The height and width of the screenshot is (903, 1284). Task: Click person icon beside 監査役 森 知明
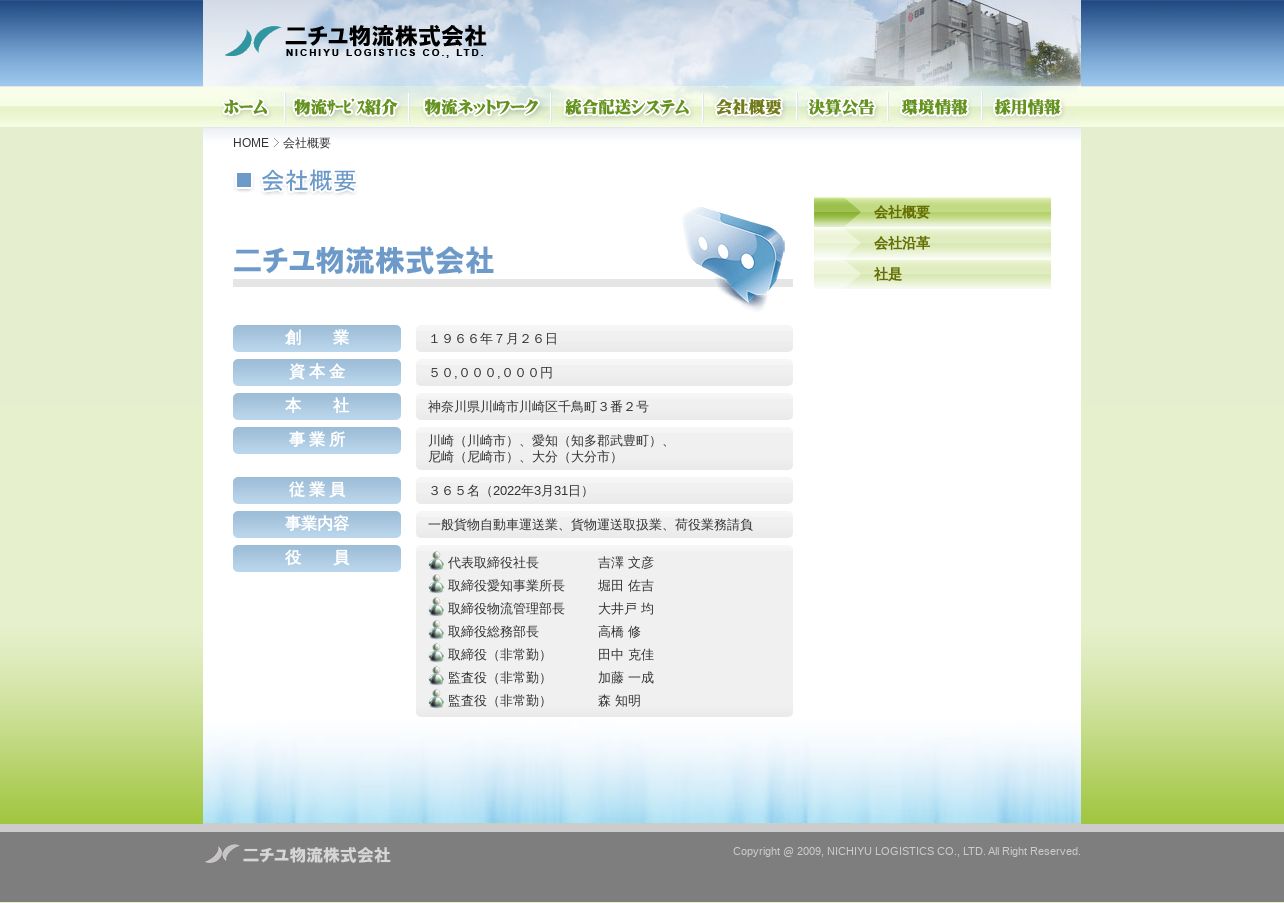(436, 699)
